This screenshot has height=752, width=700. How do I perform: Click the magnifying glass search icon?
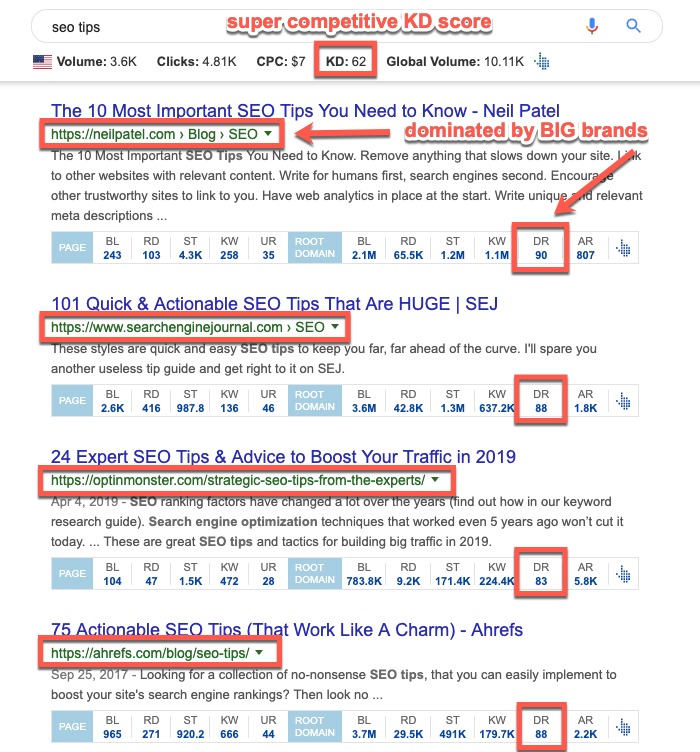(633, 26)
